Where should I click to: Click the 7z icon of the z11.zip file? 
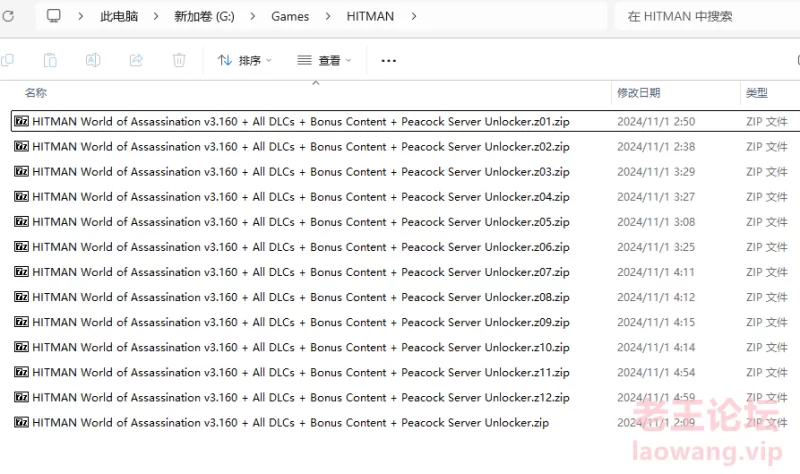pyautogui.click(x=21, y=372)
